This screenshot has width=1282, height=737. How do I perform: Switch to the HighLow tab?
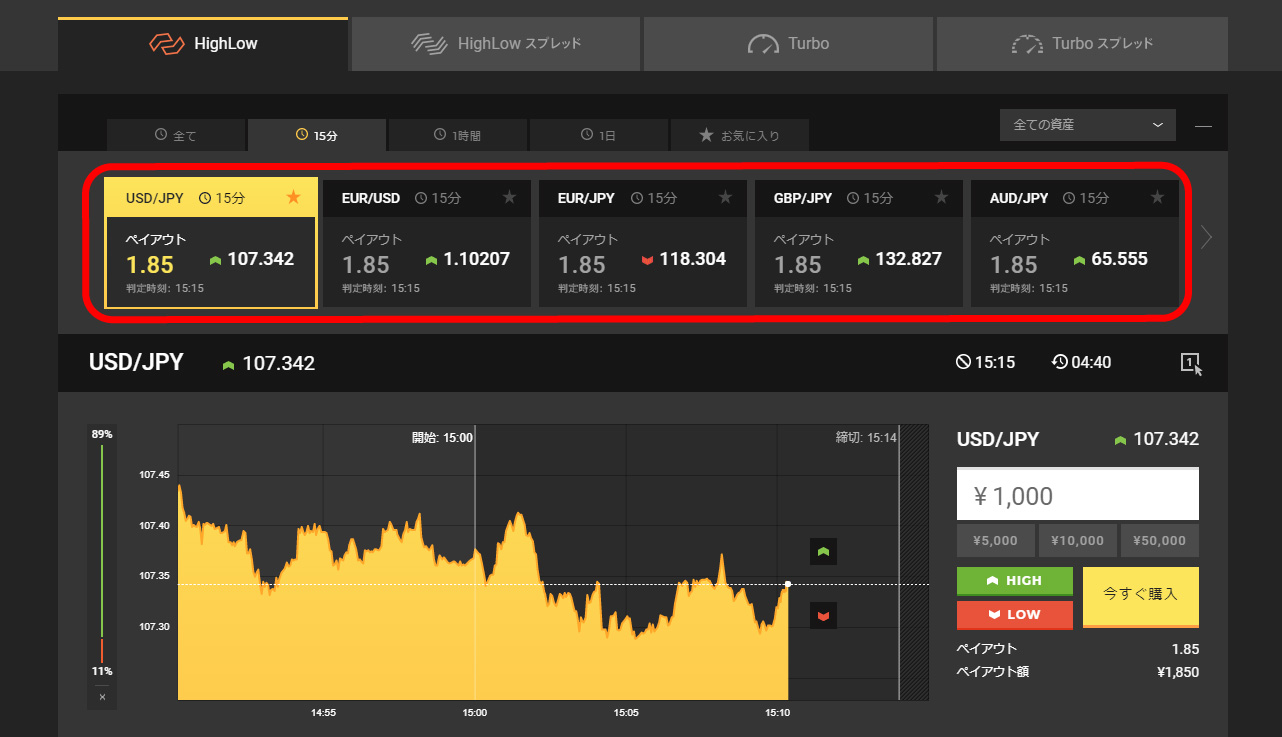click(x=203, y=44)
